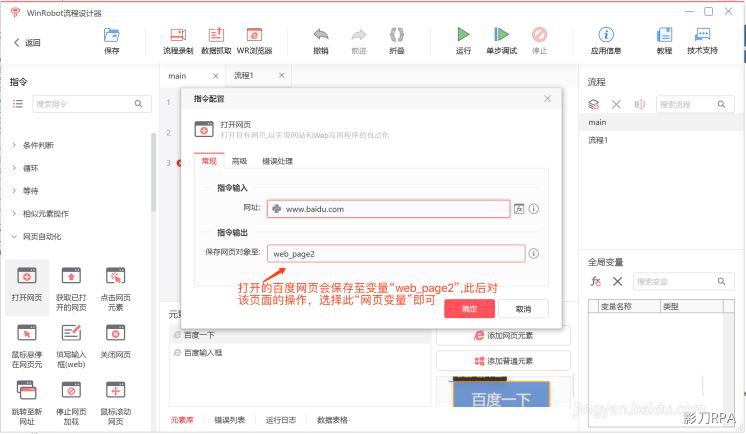746x434 pixels.
Task: Cancel dialog with 取消 button
Action: (523, 309)
